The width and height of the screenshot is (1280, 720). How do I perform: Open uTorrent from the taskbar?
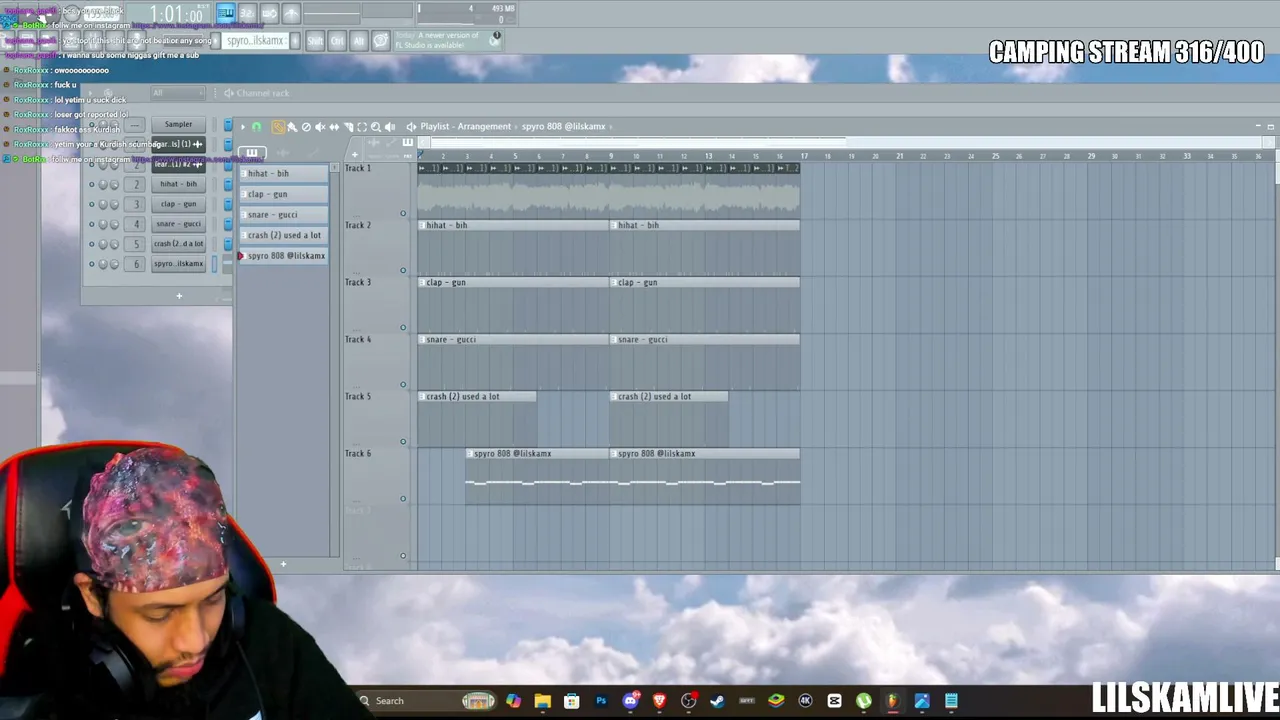(863, 701)
